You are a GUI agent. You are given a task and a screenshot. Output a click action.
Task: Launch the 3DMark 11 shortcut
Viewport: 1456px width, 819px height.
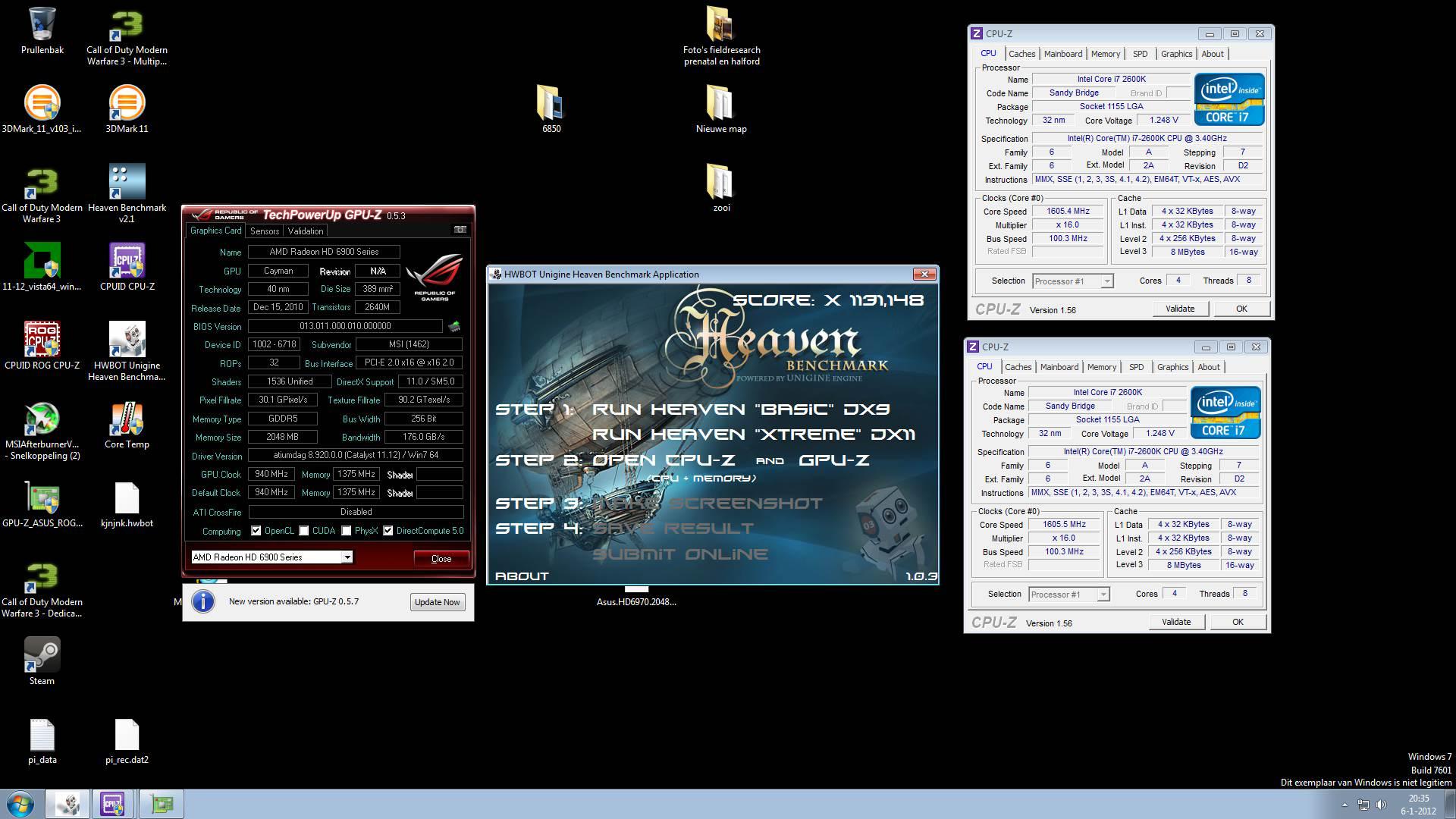(x=127, y=109)
